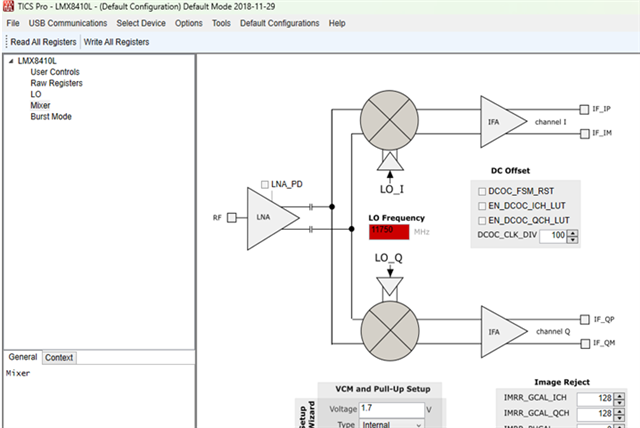Click Read All Registers
Screen dimensions: 640x428
[43, 42]
